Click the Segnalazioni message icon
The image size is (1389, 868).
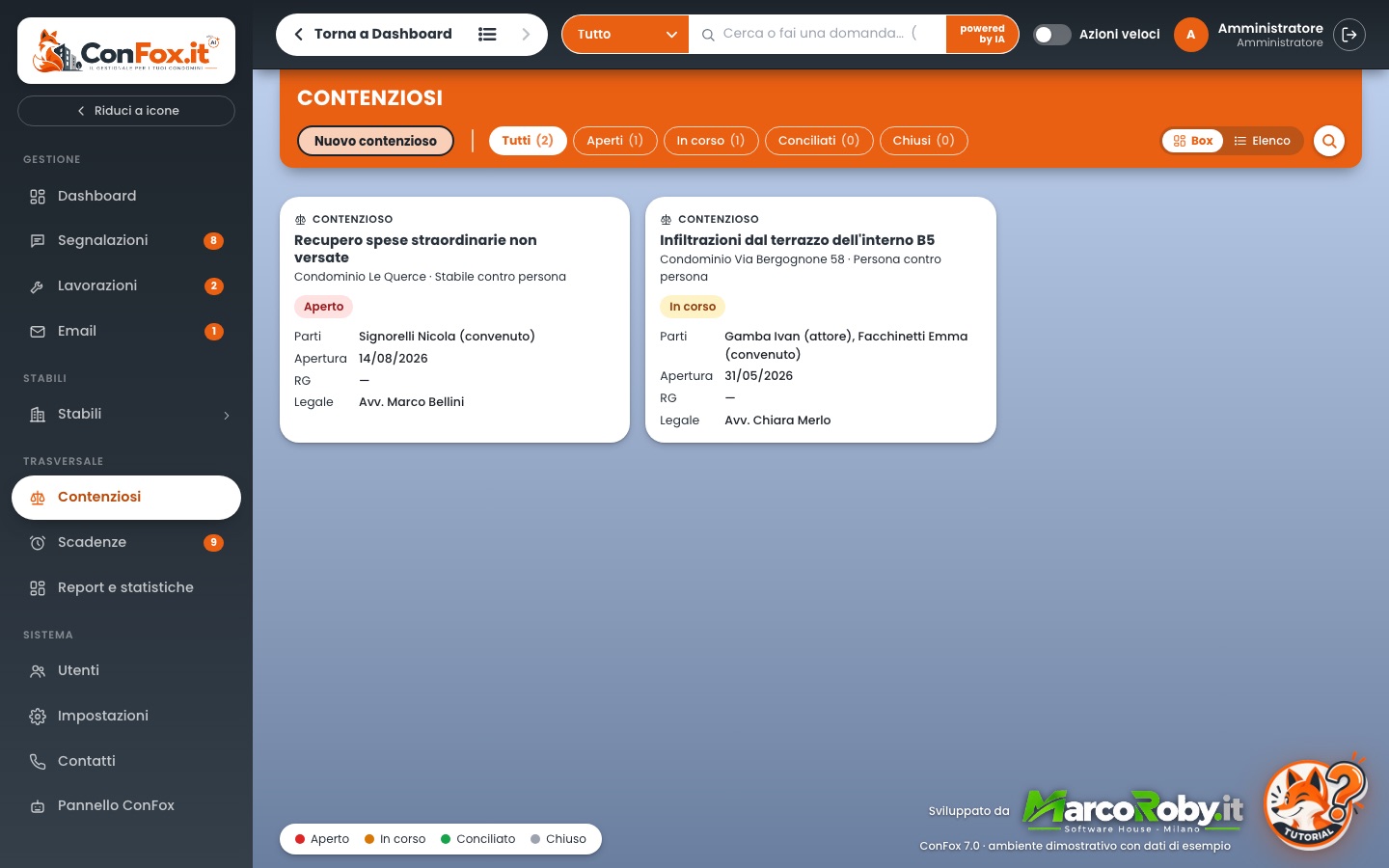(38, 241)
